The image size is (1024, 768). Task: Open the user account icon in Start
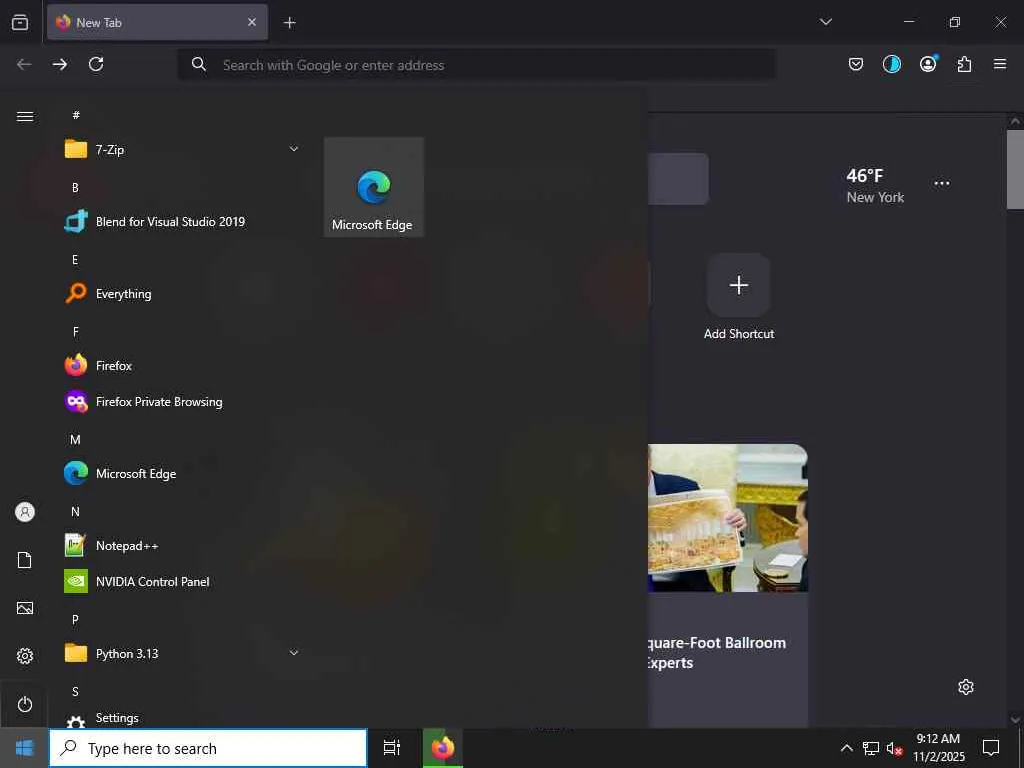(x=25, y=512)
